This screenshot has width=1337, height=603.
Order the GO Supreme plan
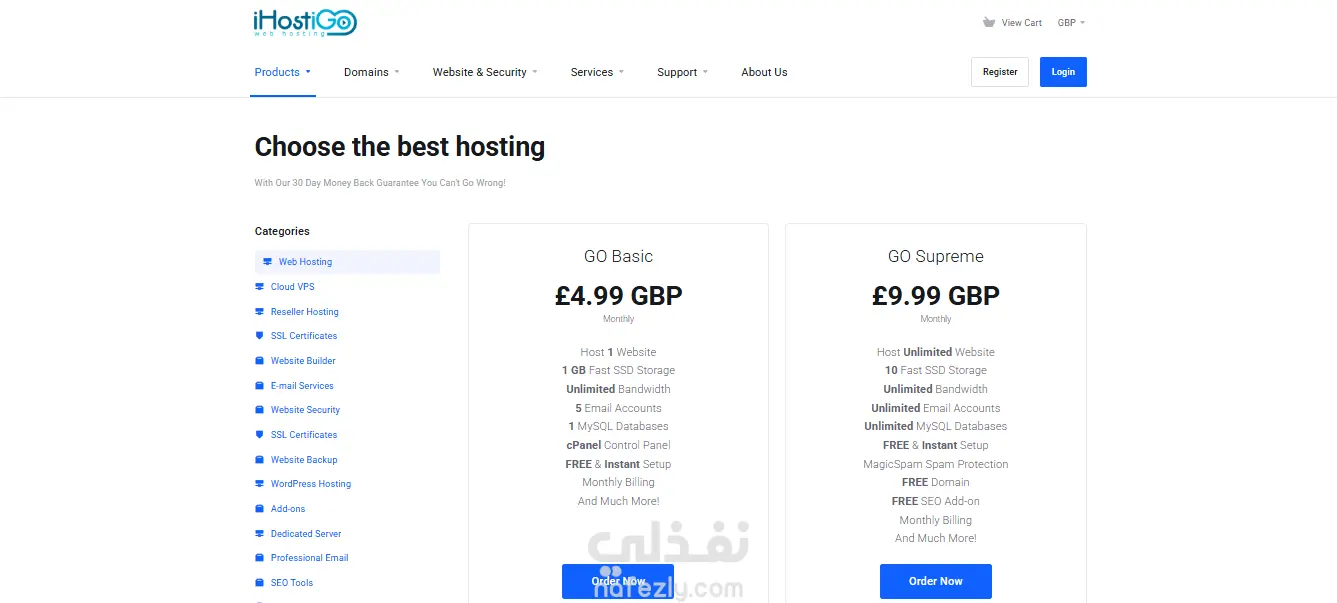[x=935, y=581]
